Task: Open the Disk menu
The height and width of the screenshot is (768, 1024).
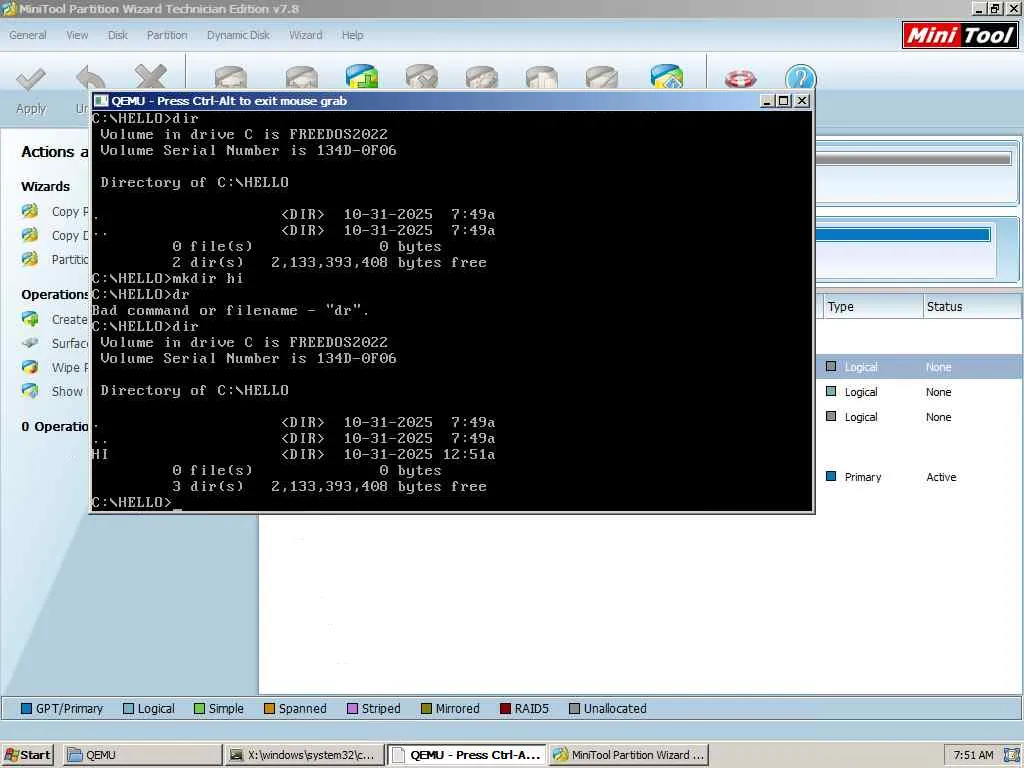Action: 118,35
